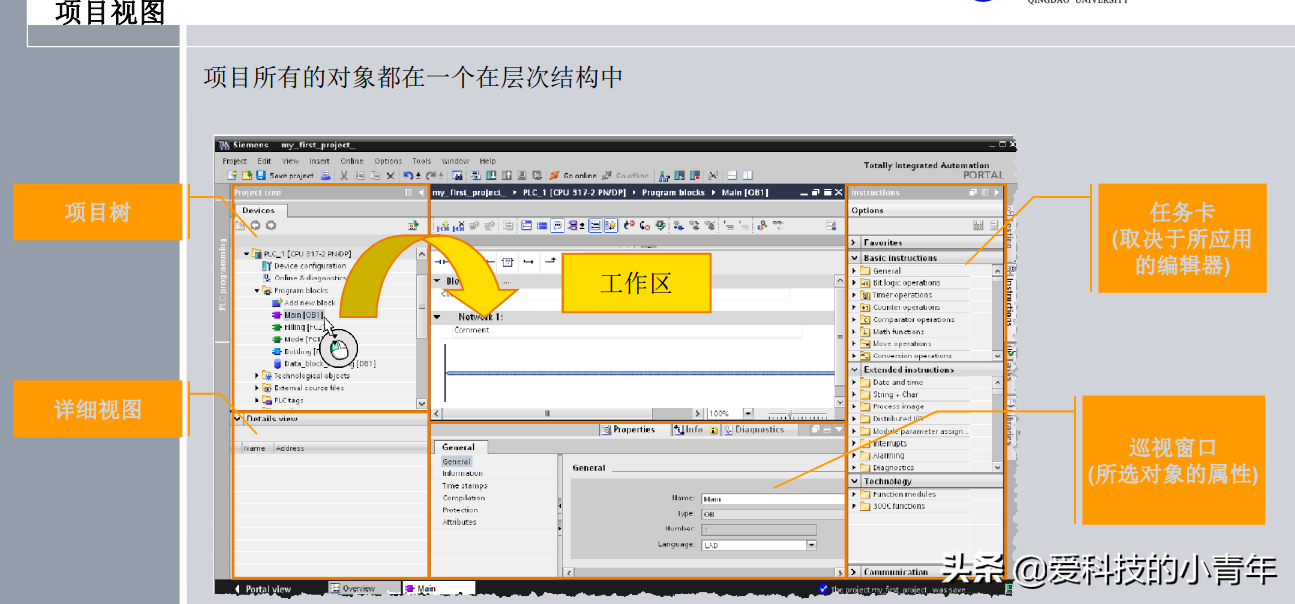Insert the empty box LAD element
Image resolution: width=1295 pixels, height=604 pixels.
pyautogui.click(x=507, y=262)
